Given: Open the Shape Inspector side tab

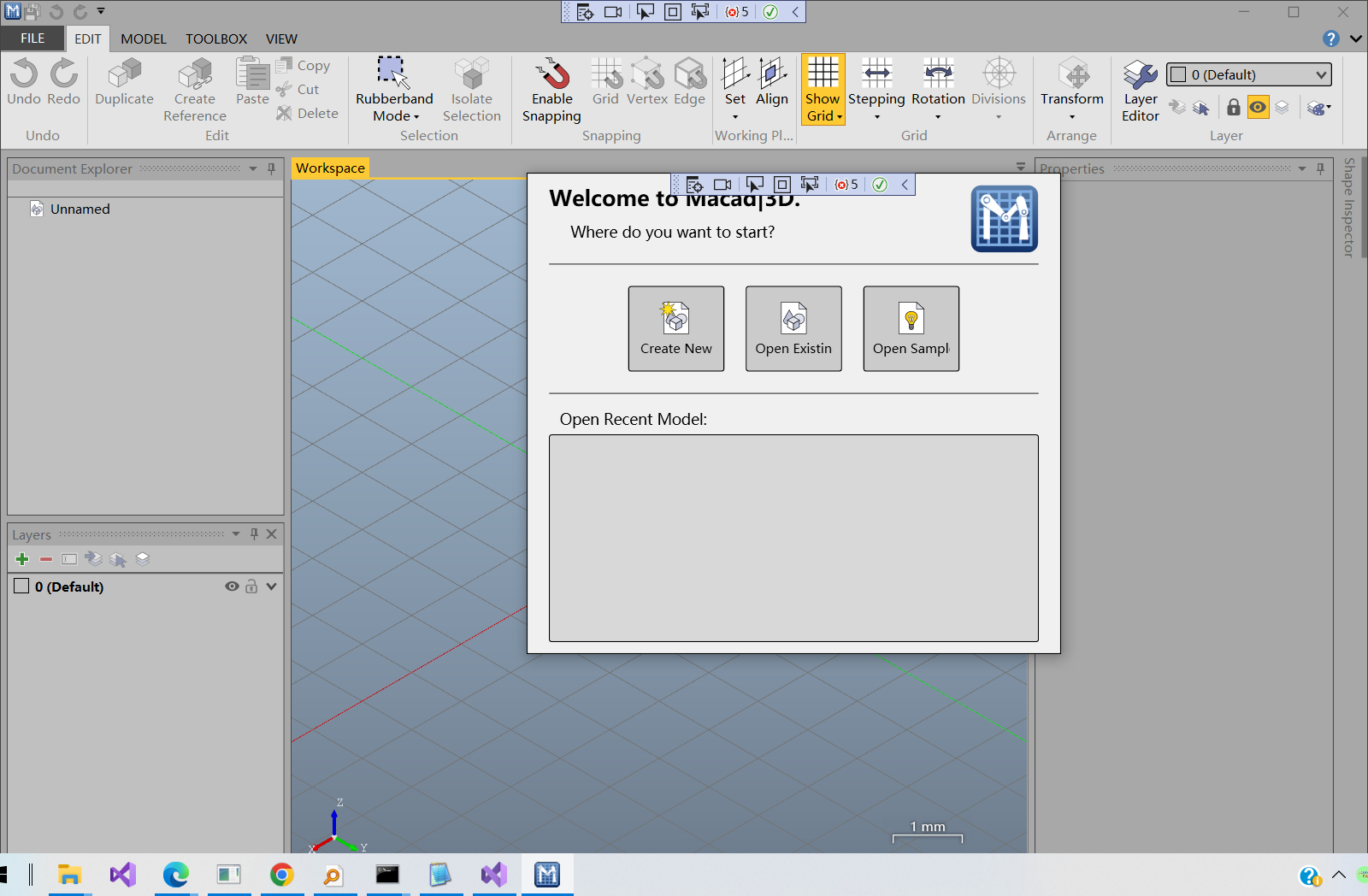Looking at the screenshot, I should coord(1349,208).
